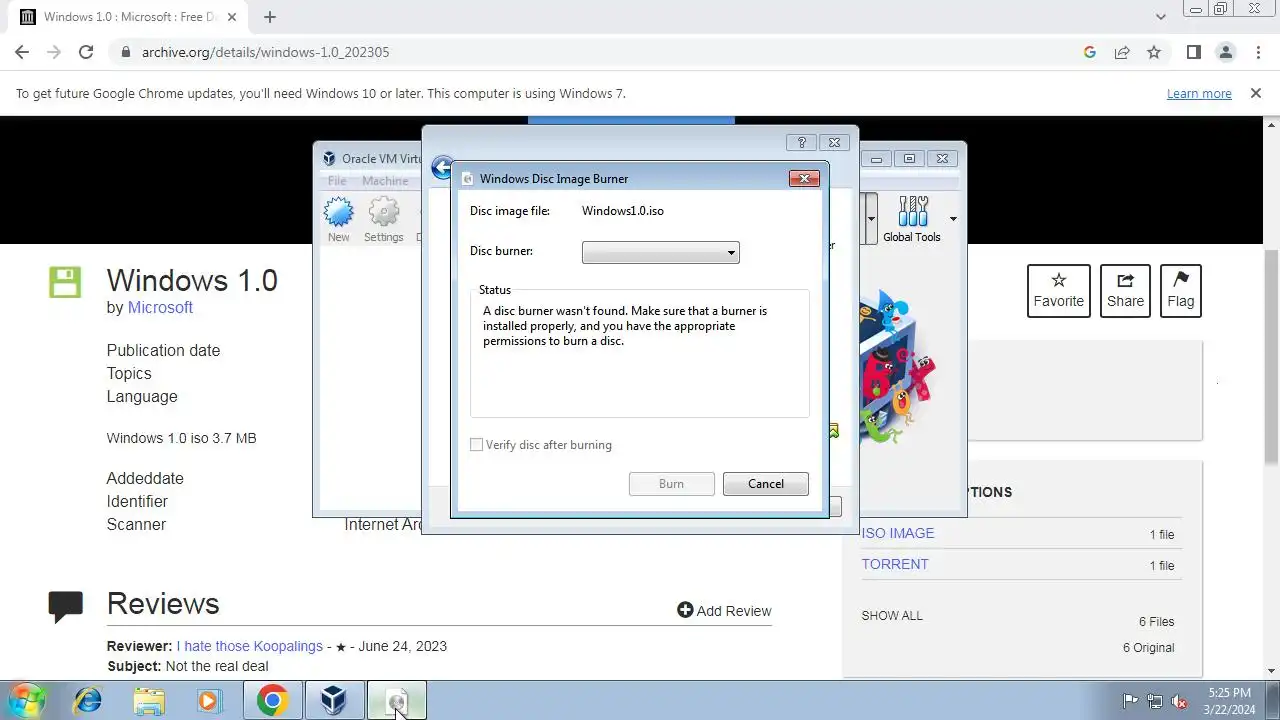Screen dimensions: 1280x720
Task: Open Windows Explorer from taskbar
Action: (149, 701)
